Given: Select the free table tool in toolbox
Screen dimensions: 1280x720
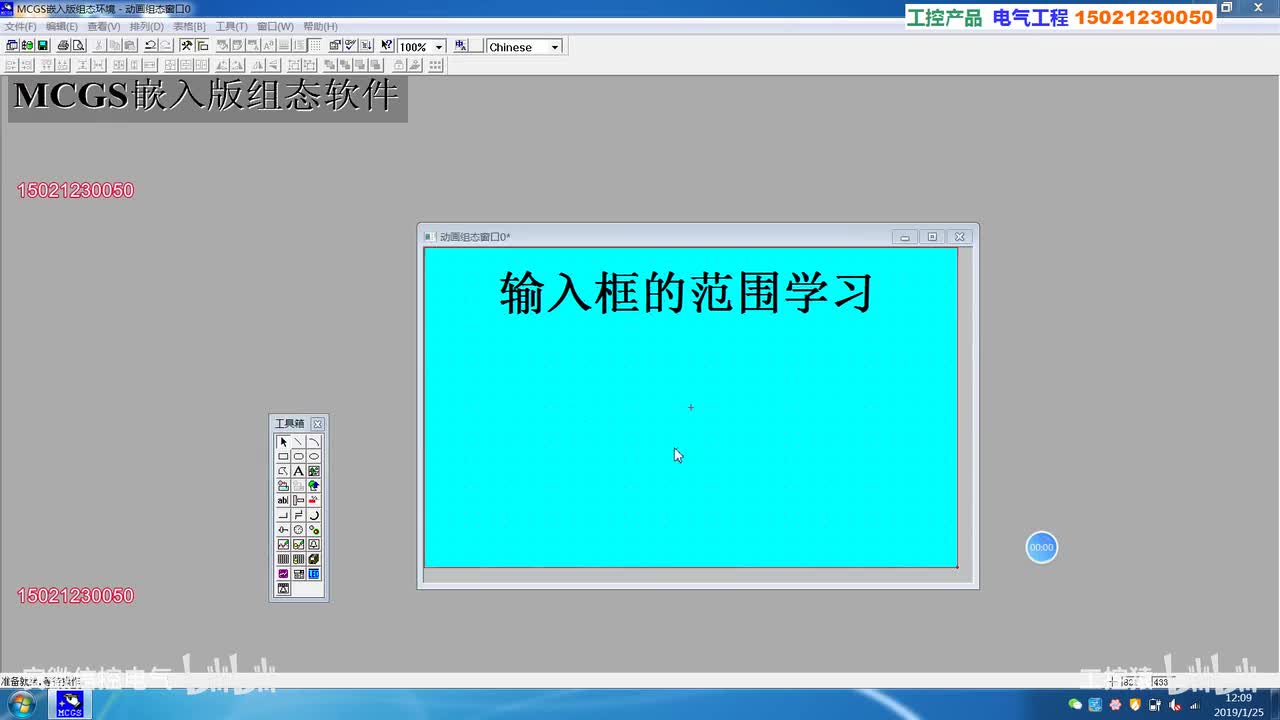Looking at the screenshot, I should (284, 558).
